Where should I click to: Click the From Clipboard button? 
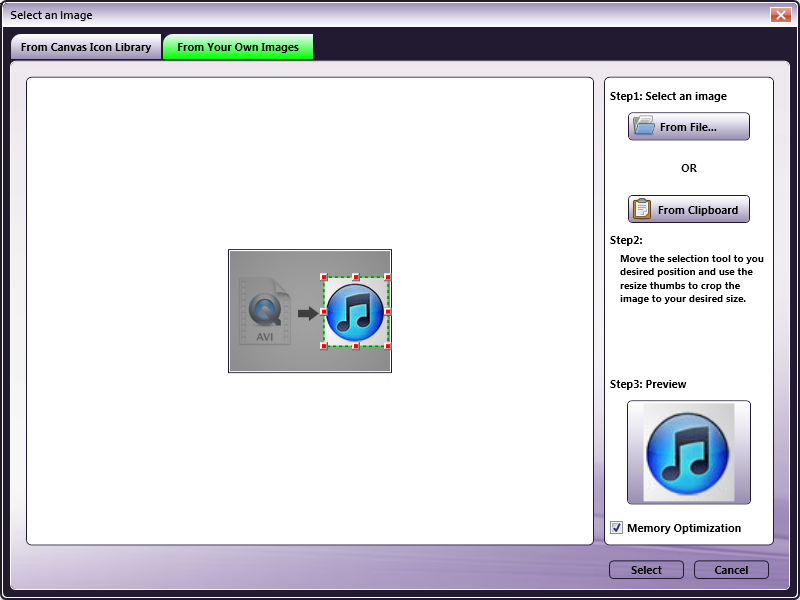(x=688, y=209)
